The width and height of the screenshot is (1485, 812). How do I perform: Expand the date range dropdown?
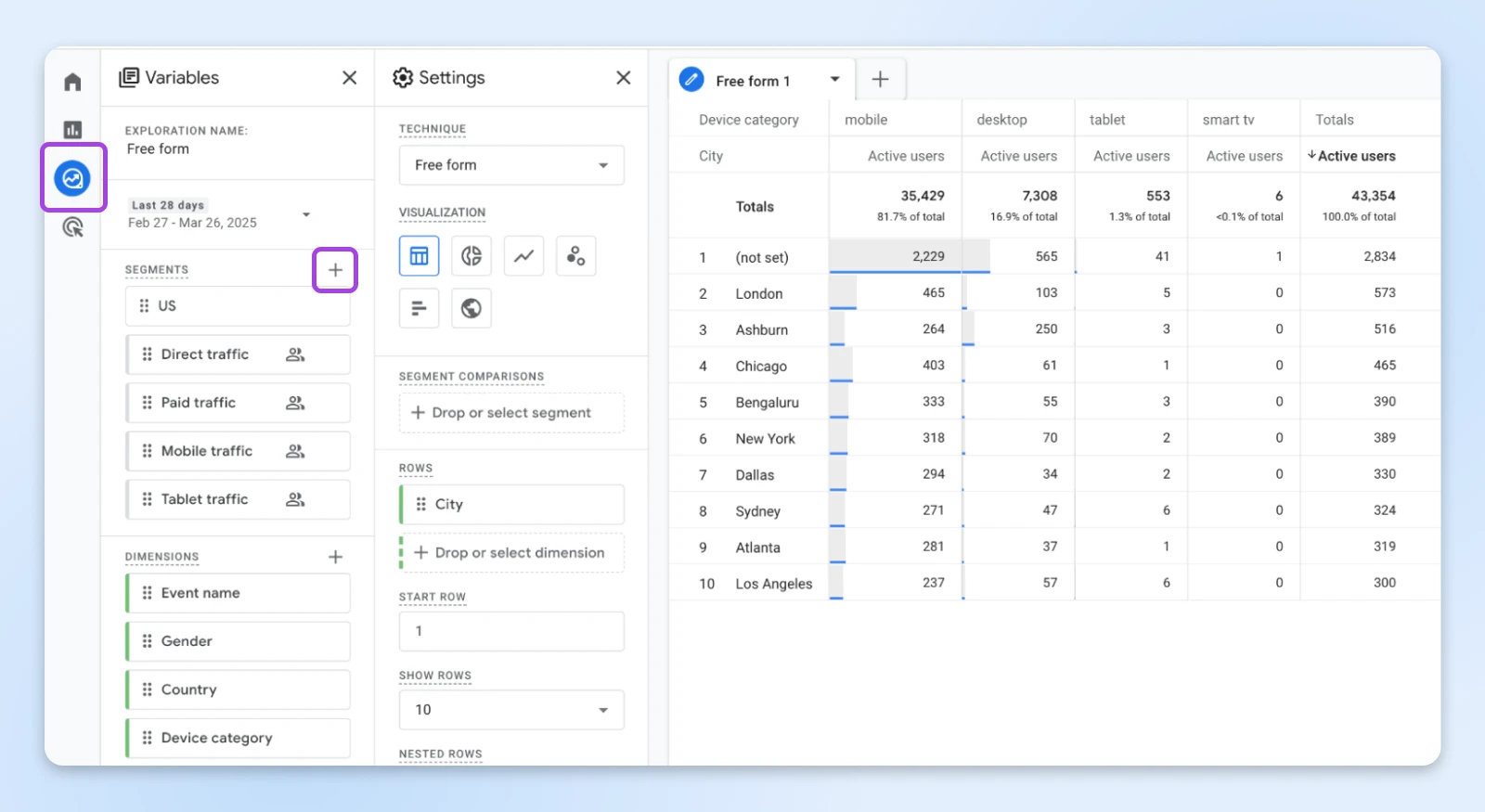(306, 215)
